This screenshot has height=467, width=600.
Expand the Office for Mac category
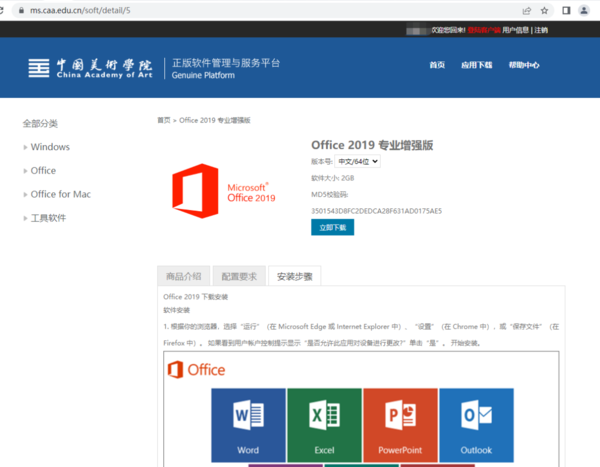click(60, 194)
